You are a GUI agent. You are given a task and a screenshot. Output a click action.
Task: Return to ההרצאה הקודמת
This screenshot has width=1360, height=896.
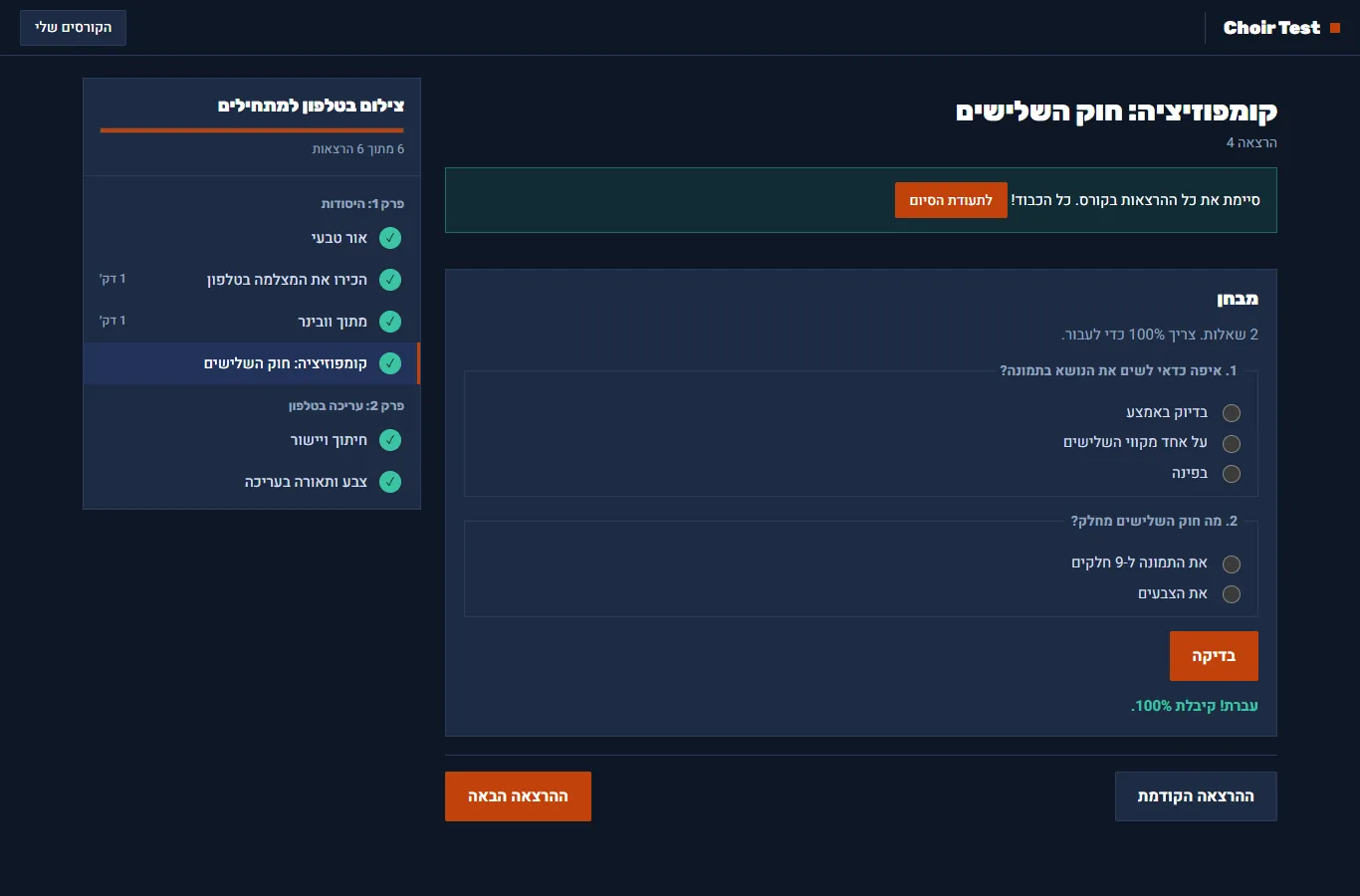point(1196,796)
